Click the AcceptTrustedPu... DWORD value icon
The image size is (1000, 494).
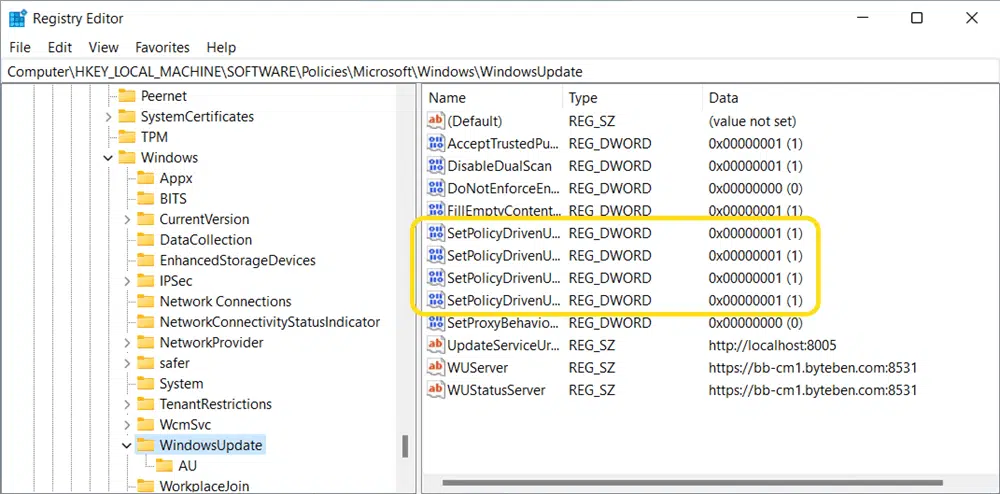pyautogui.click(x=436, y=143)
